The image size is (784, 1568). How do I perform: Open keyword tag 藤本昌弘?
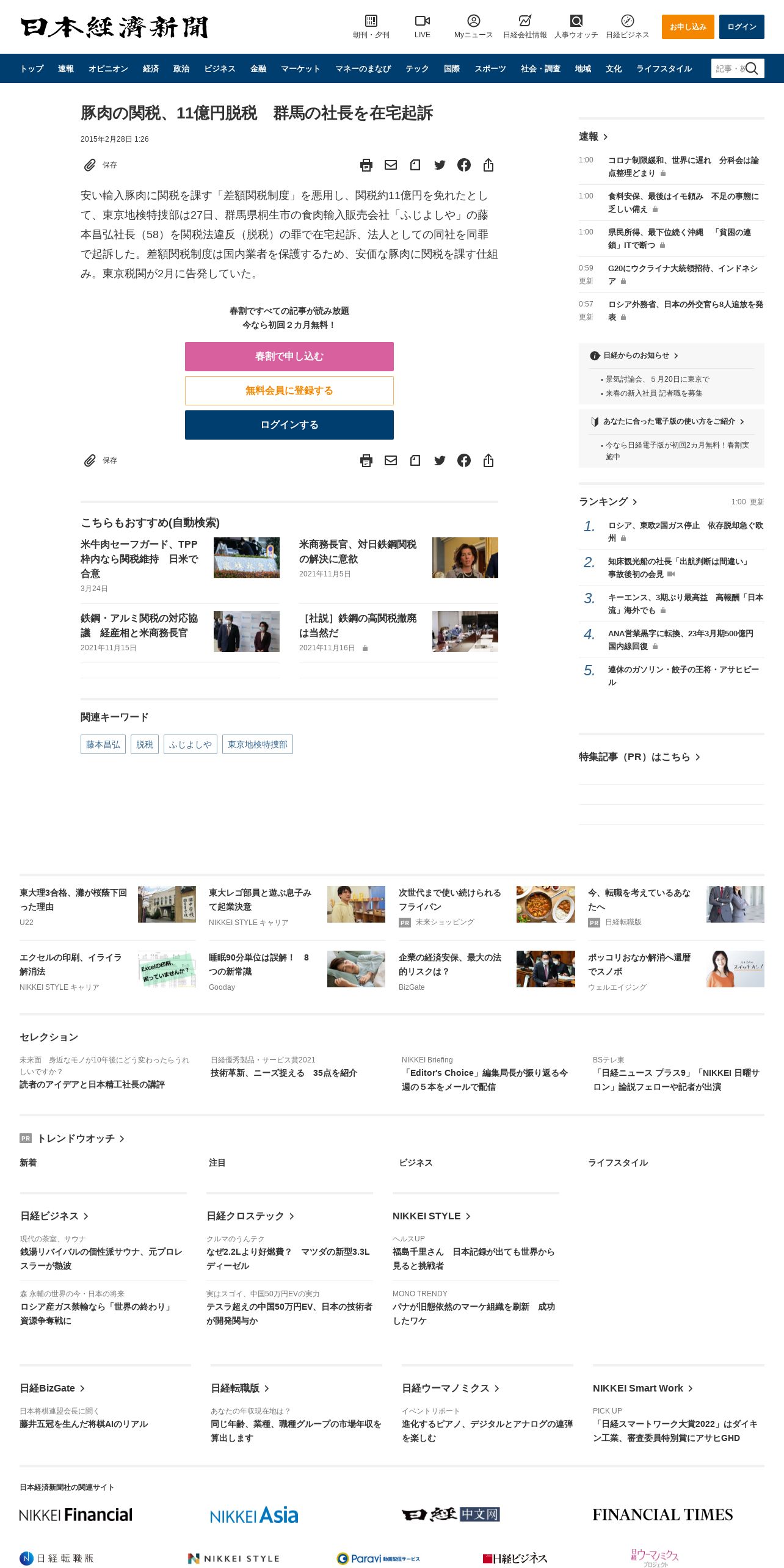[x=103, y=744]
